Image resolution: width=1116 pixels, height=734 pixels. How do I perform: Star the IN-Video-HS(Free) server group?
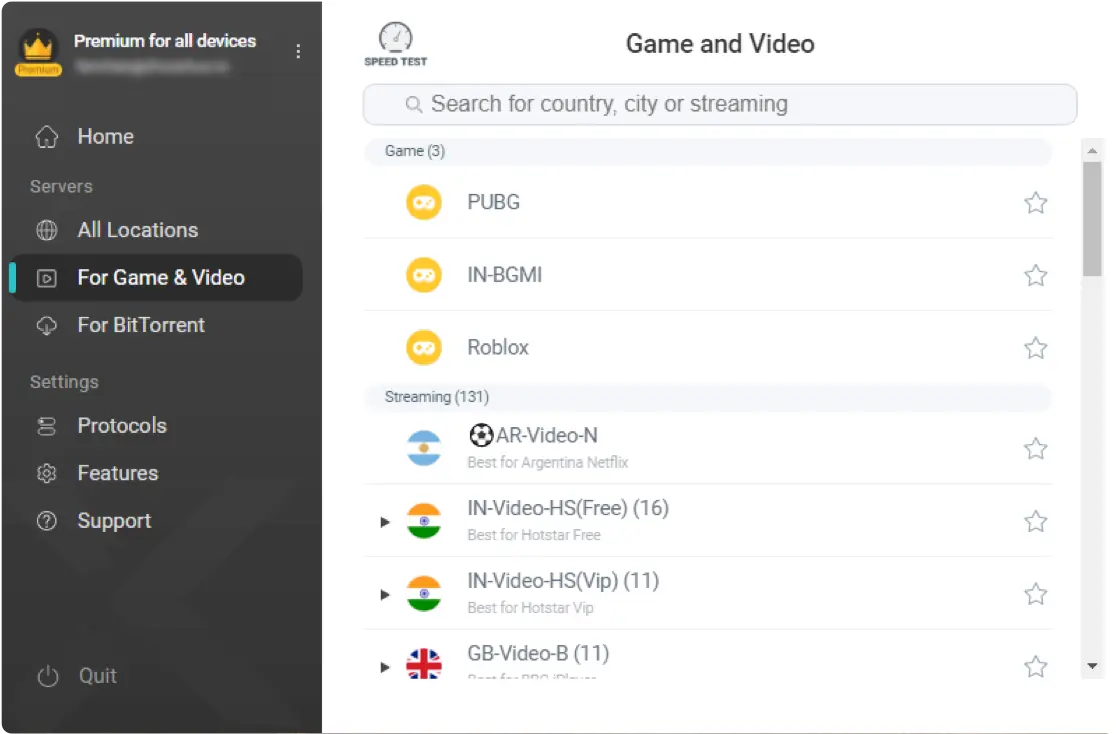click(x=1036, y=522)
